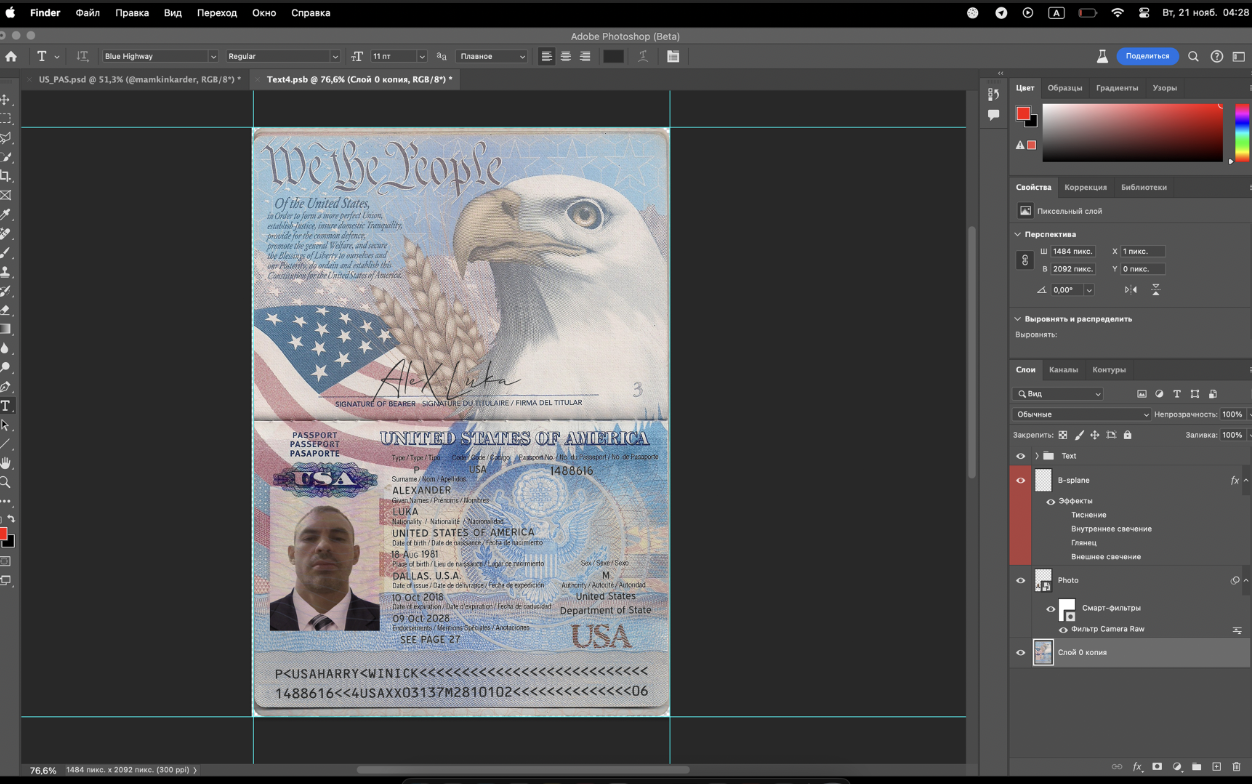
Task: Align text left
Action: pyautogui.click(x=547, y=57)
